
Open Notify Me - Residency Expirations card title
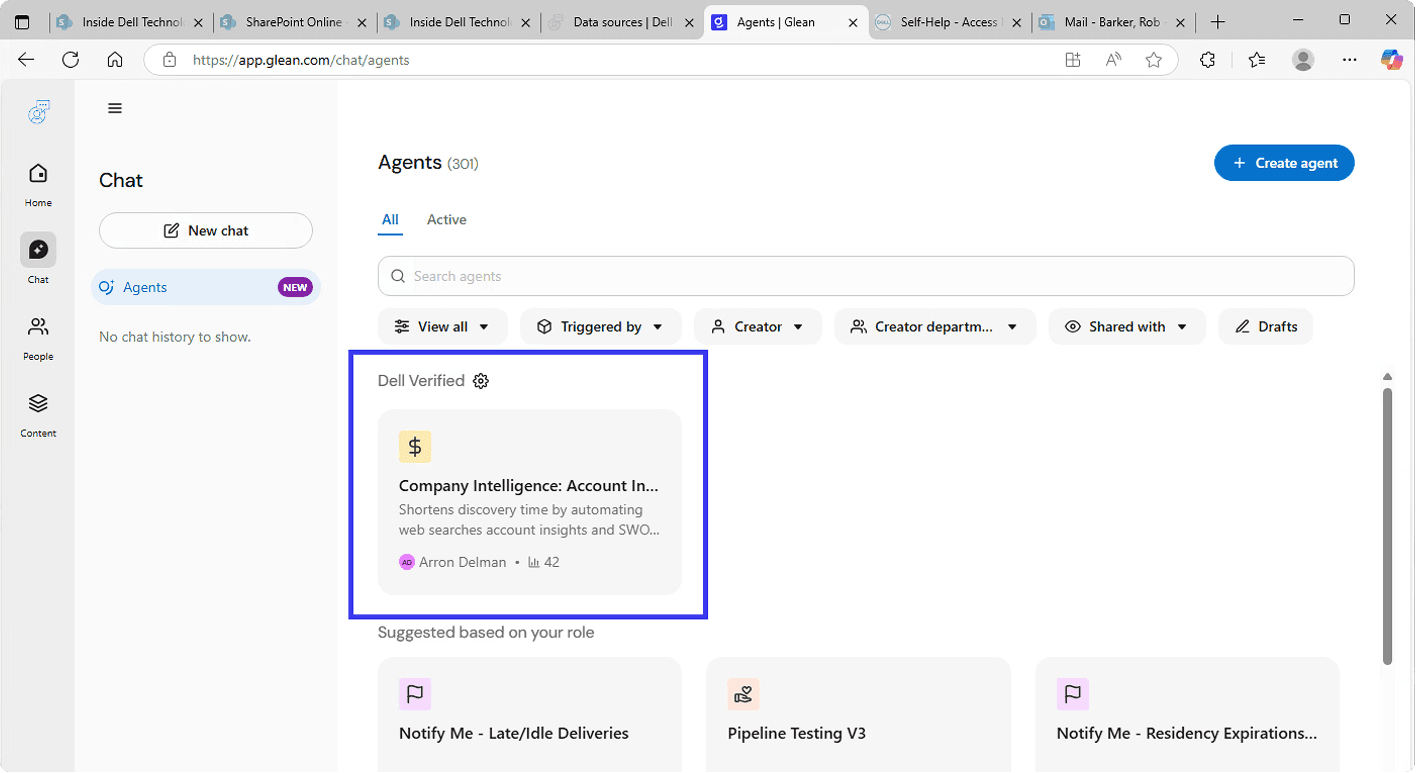1187,734
